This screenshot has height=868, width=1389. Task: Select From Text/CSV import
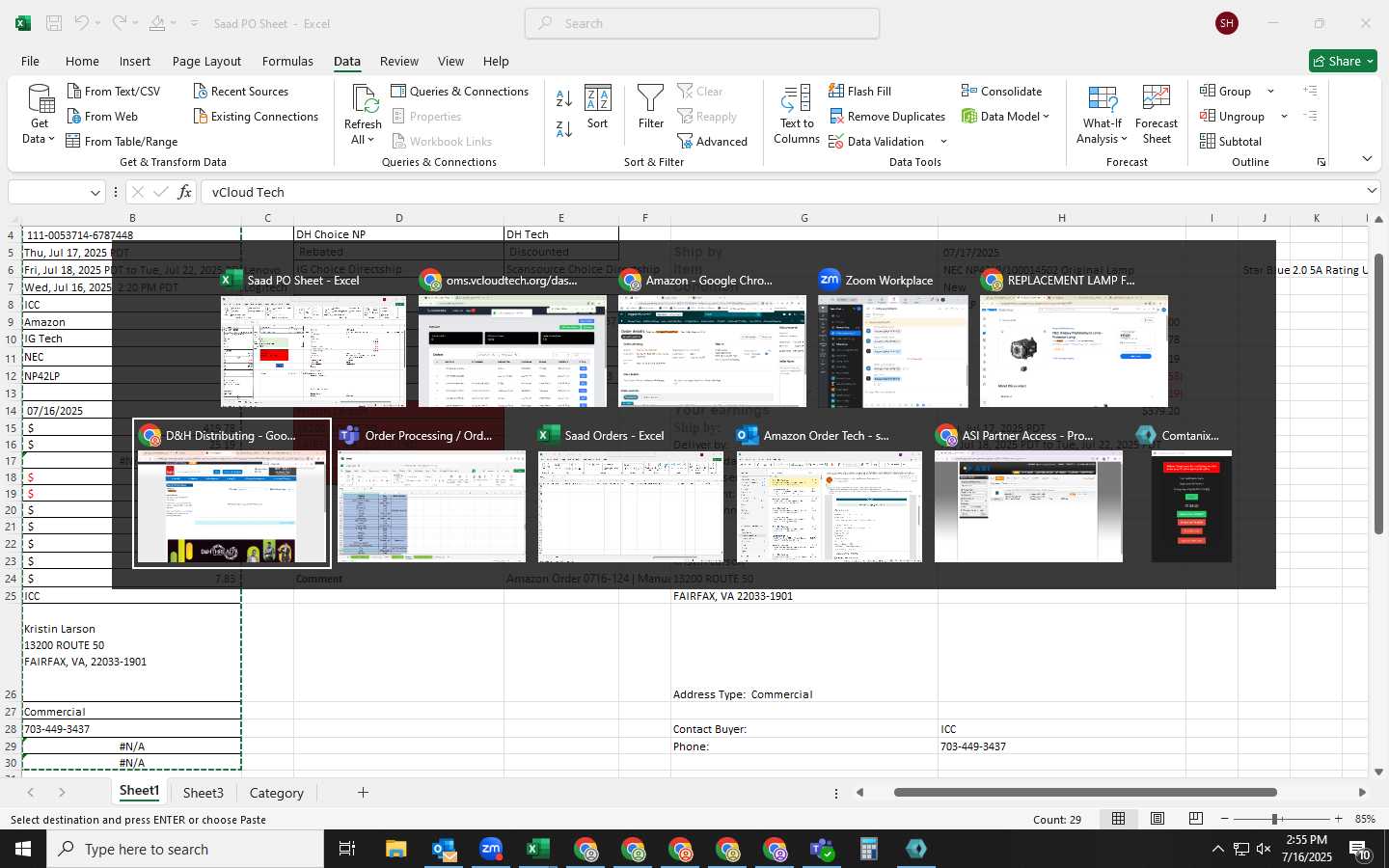pos(113,91)
